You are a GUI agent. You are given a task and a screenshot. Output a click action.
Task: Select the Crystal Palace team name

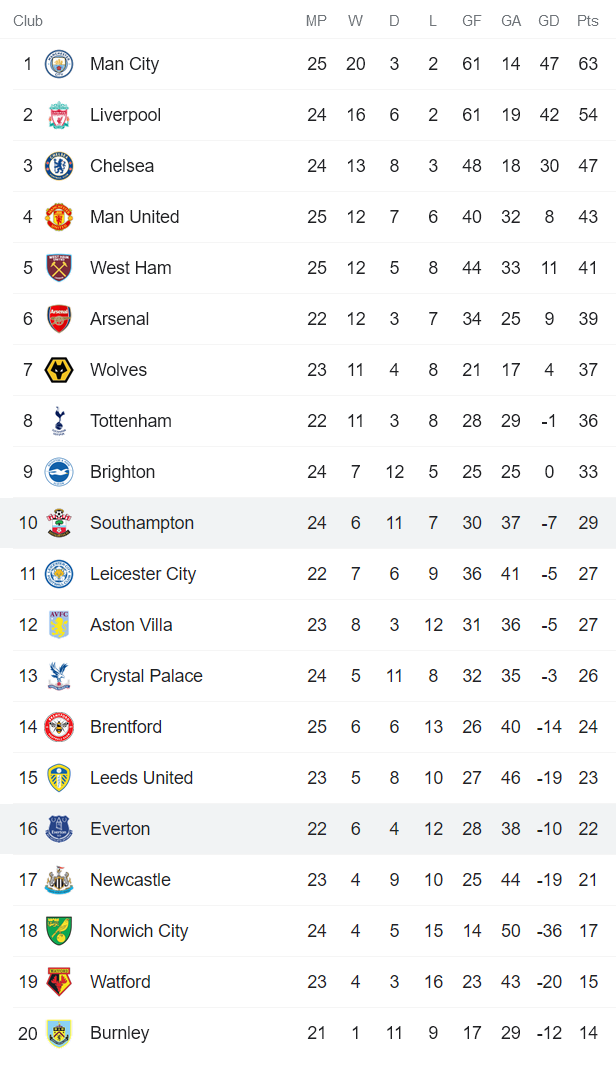[x=146, y=676]
